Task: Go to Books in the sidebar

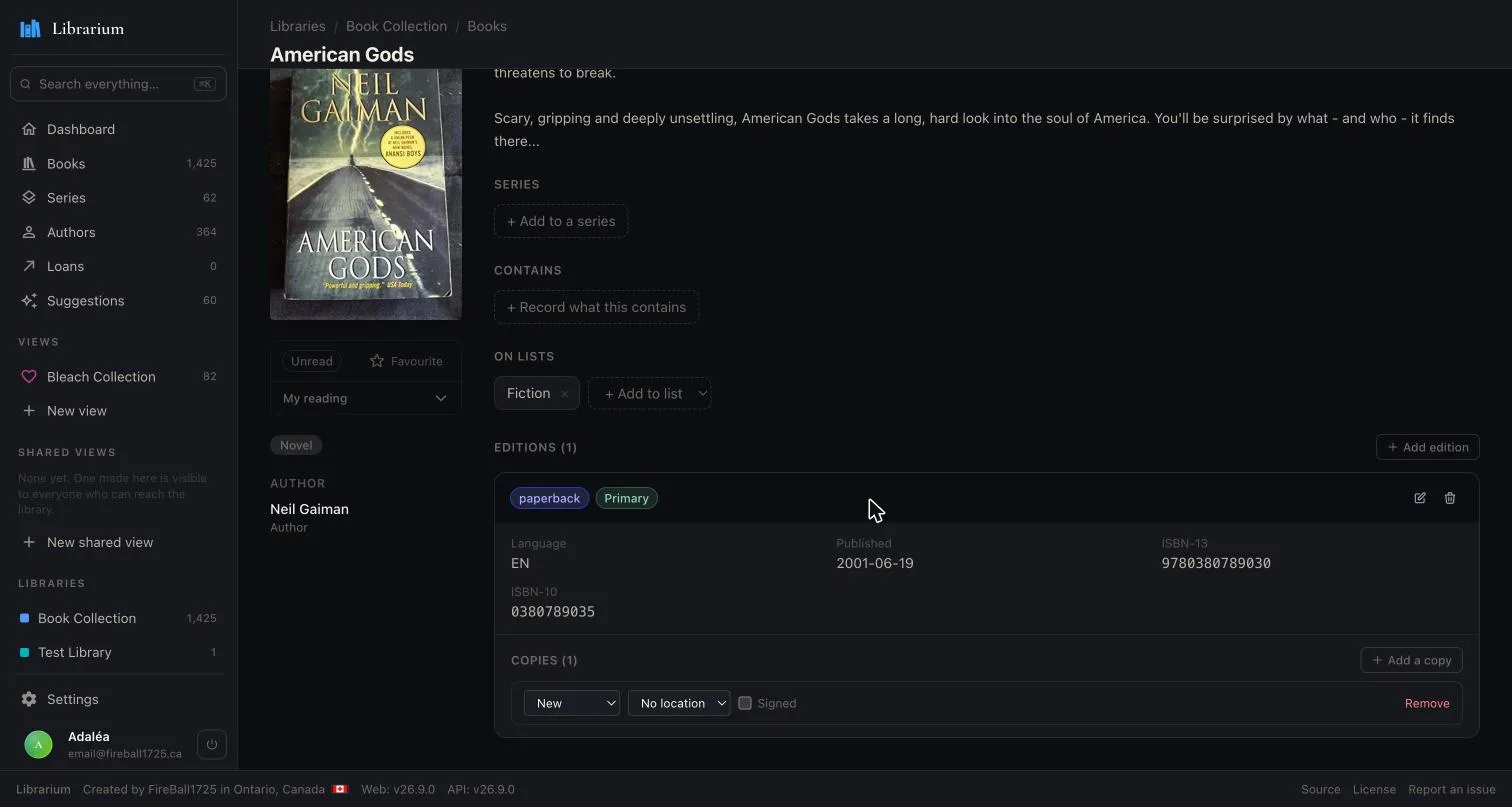Action: tap(118, 163)
